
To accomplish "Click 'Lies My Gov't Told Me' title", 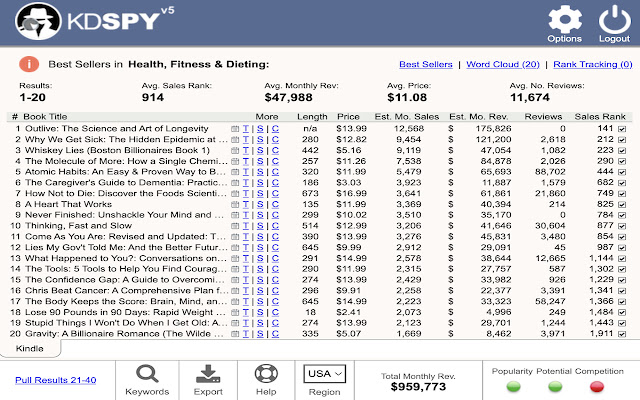I will [x=126, y=247].
